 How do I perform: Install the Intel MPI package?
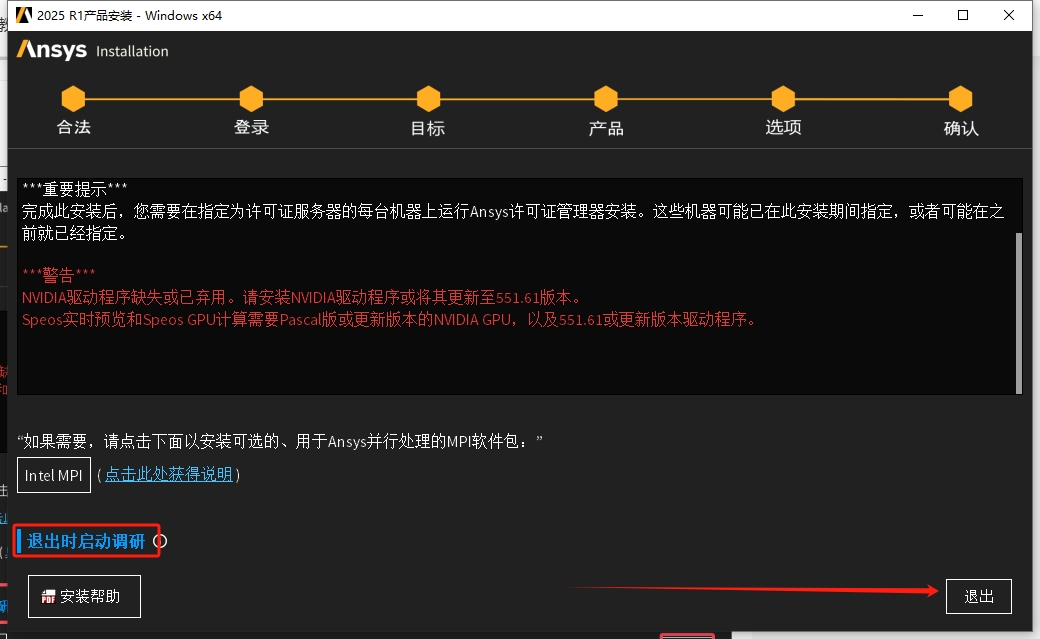pyautogui.click(x=54, y=475)
